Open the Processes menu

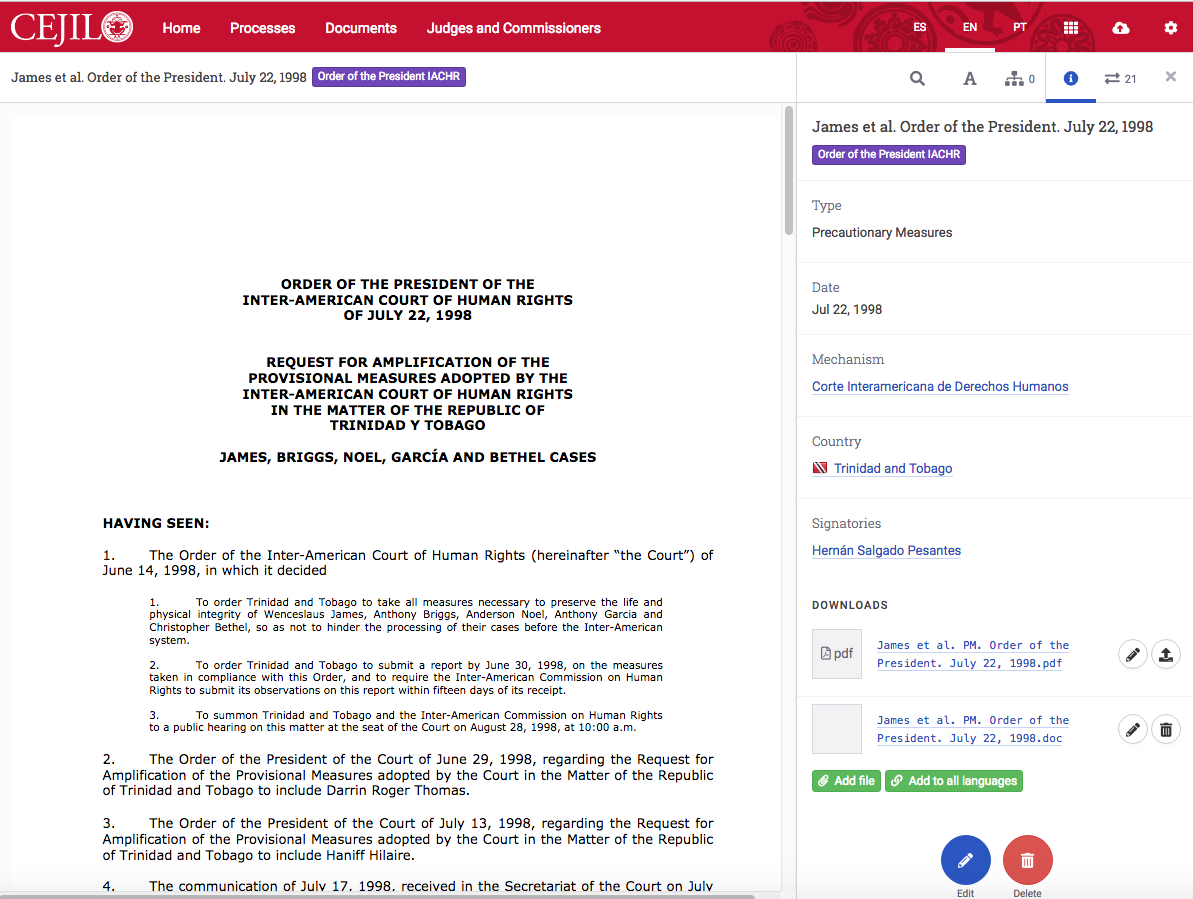point(262,28)
